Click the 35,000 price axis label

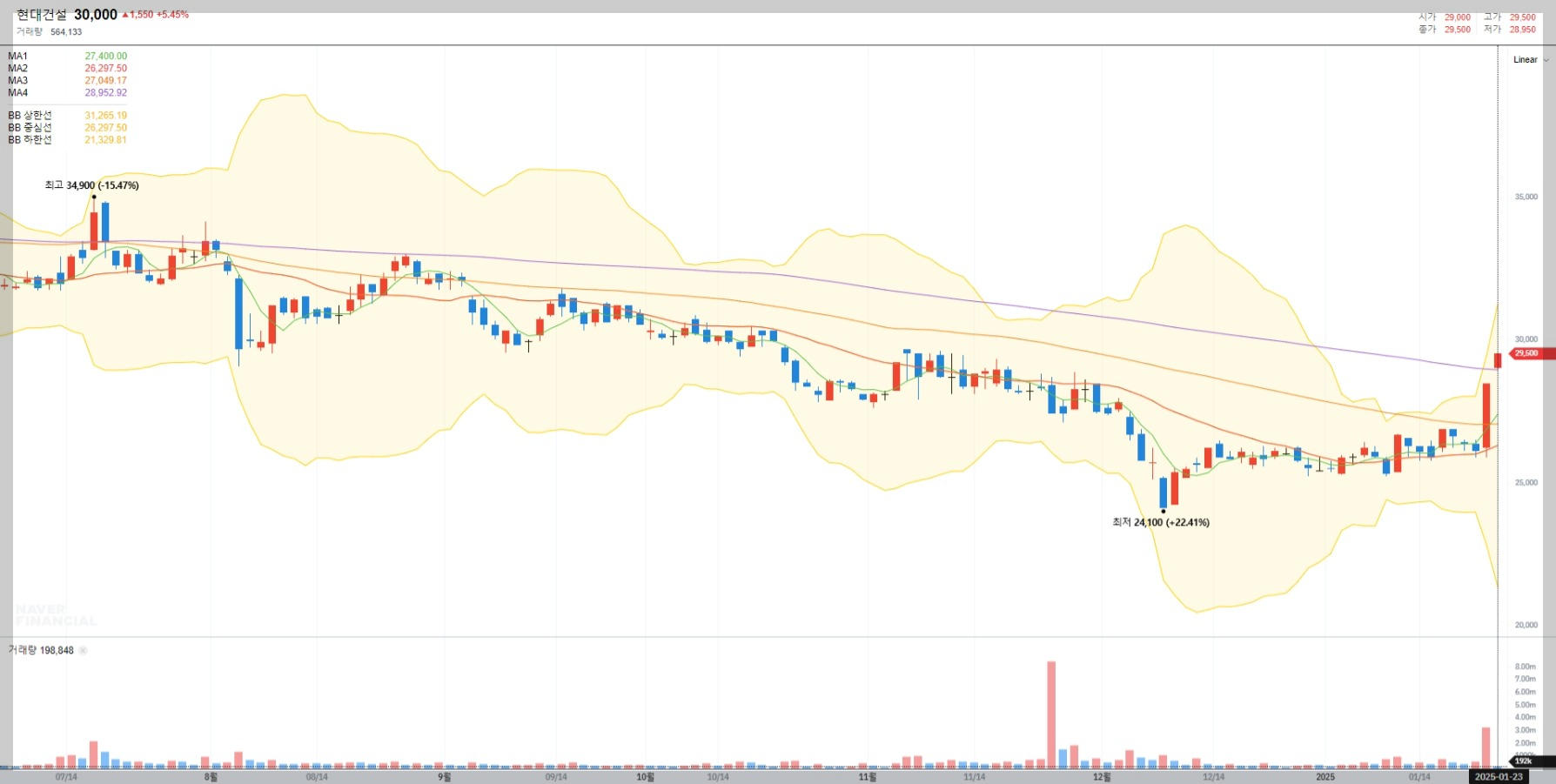(x=1526, y=197)
